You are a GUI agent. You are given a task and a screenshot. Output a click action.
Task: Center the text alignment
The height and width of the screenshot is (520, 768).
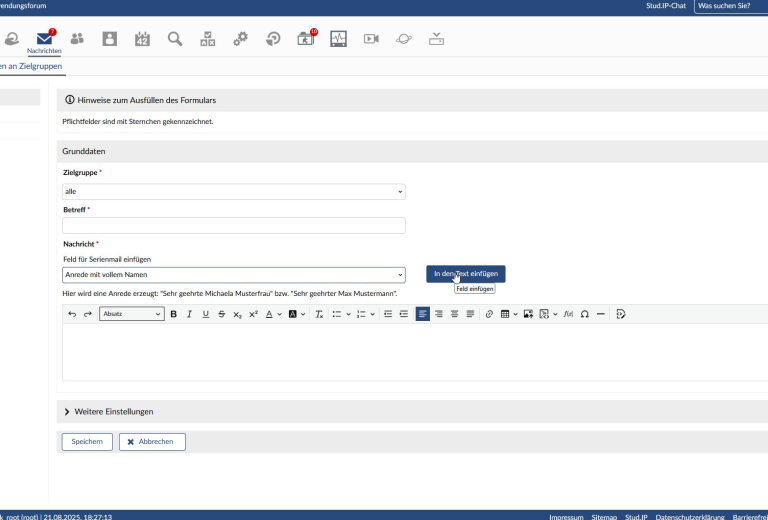tap(455, 314)
